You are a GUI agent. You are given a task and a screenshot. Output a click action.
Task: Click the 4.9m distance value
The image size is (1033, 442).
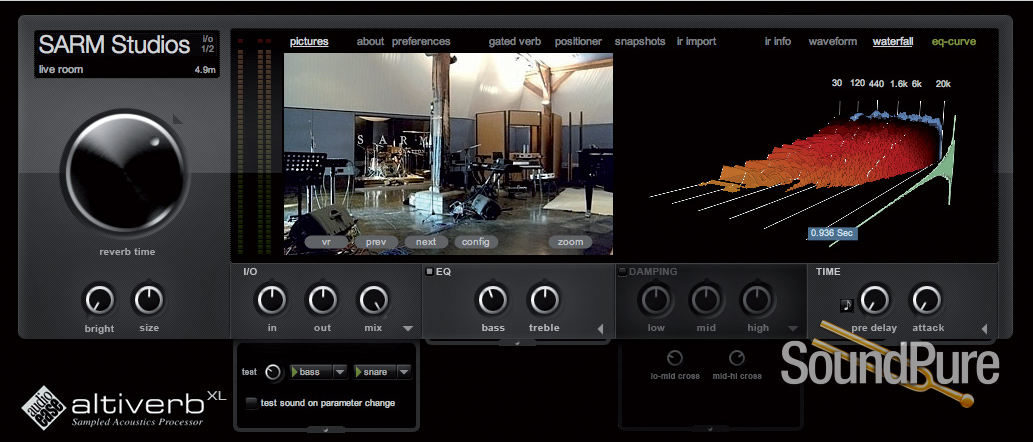point(205,70)
